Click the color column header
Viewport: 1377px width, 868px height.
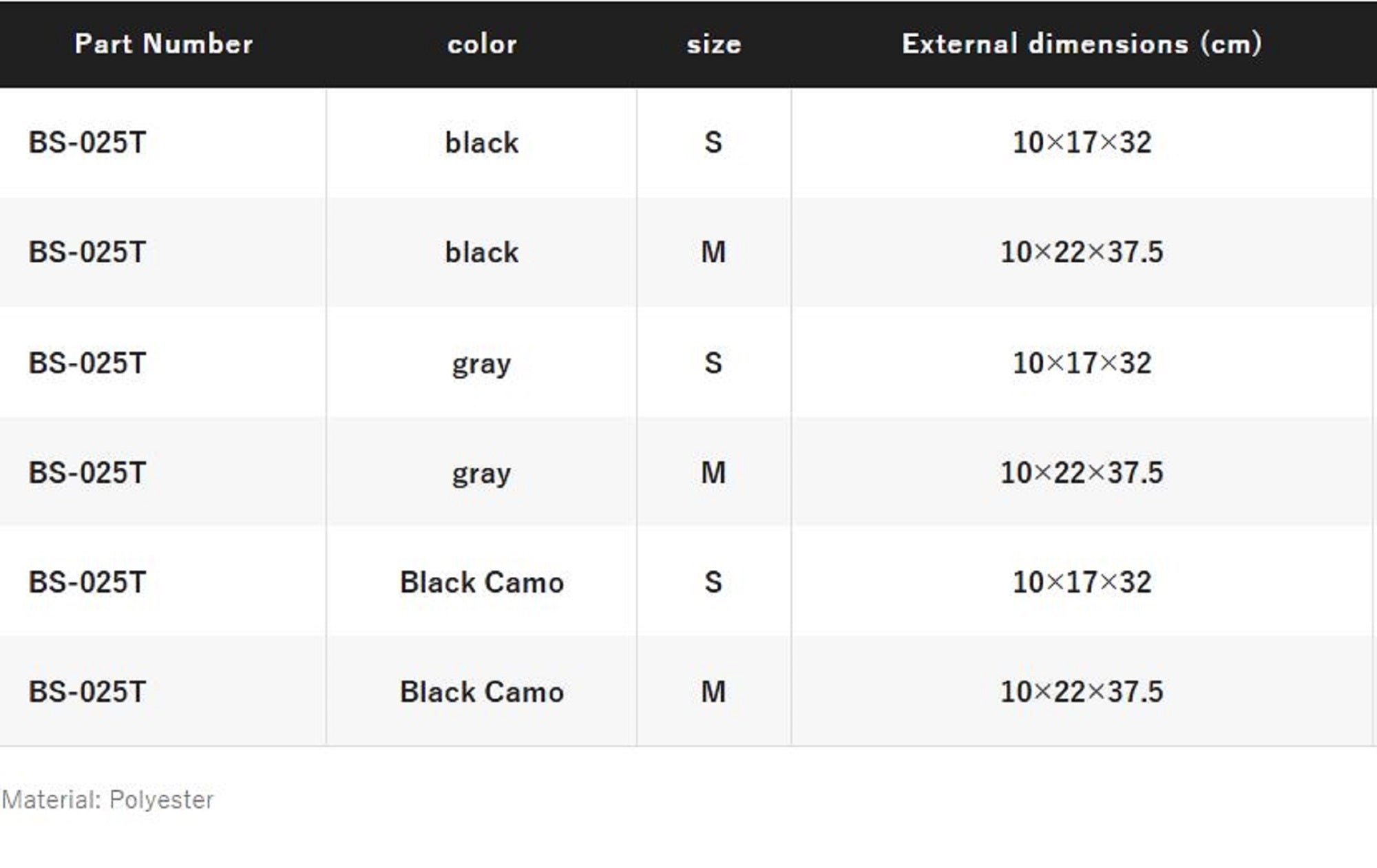(481, 44)
